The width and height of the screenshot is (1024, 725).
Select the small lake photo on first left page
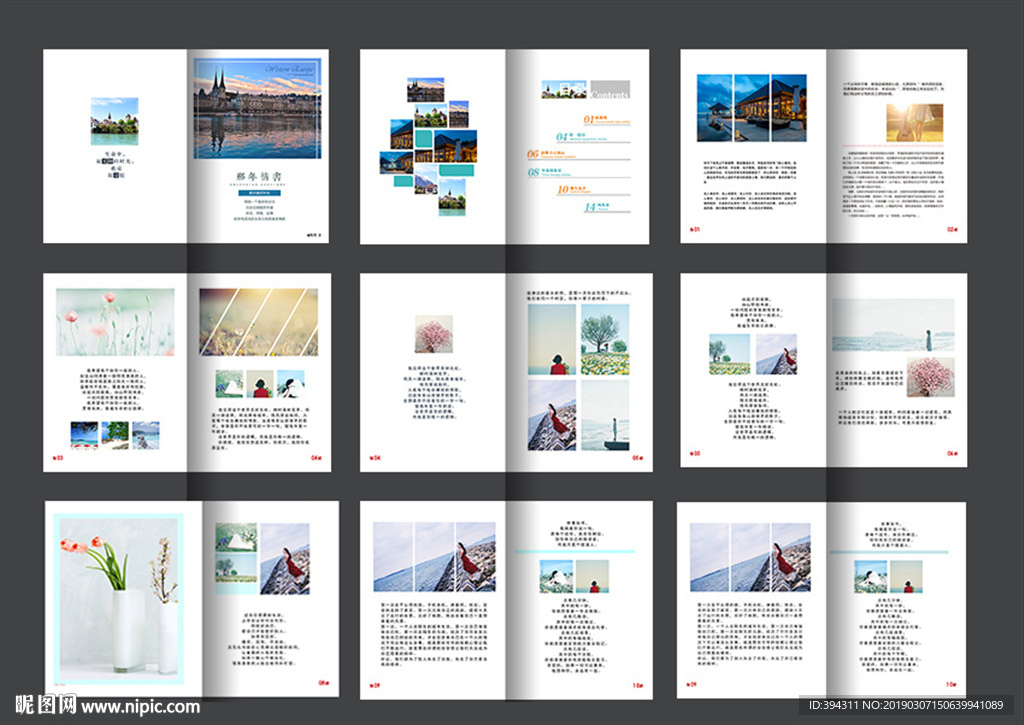tap(114, 121)
